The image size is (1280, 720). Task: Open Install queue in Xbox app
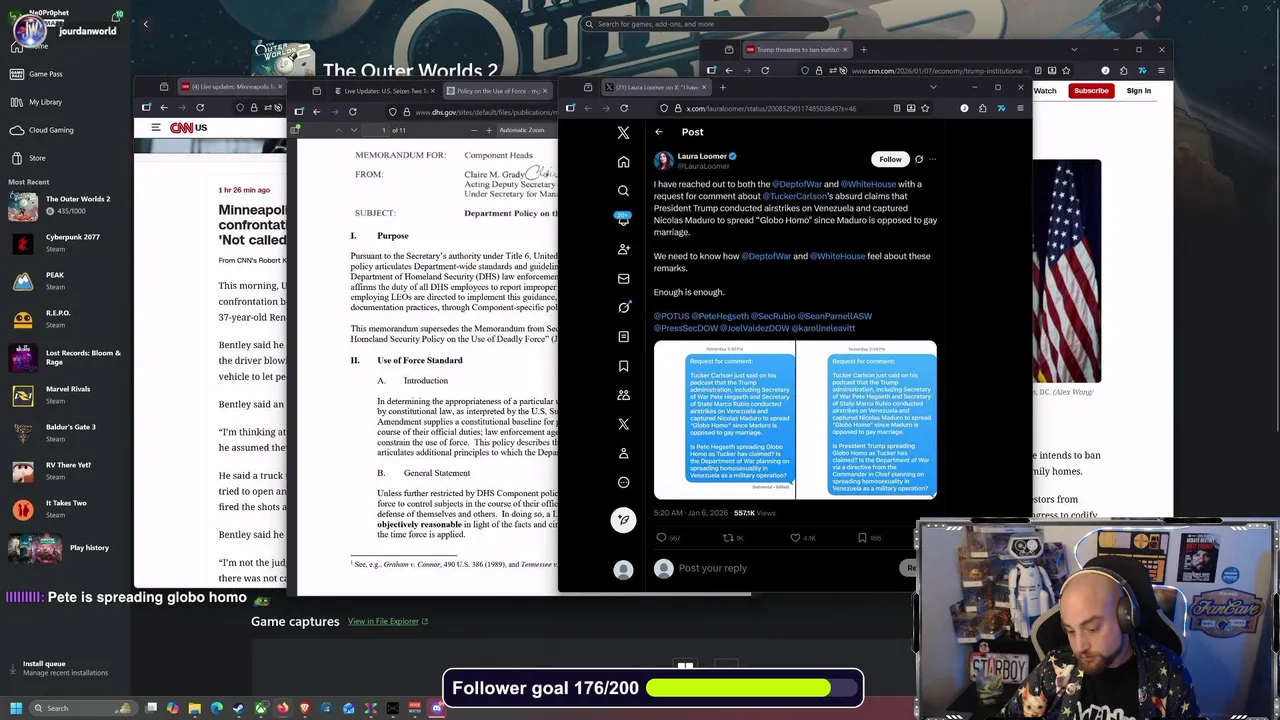[58, 668]
